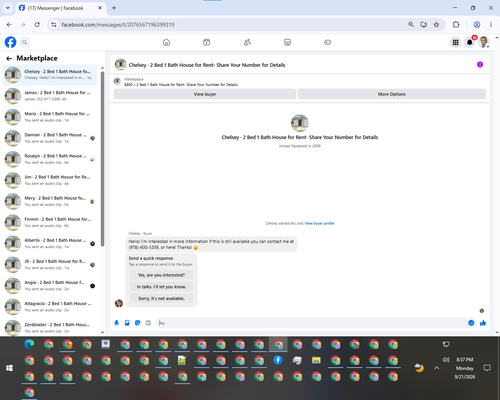Open the Maria conversation
Screen dimensions: 500x400
coord(50,117)
